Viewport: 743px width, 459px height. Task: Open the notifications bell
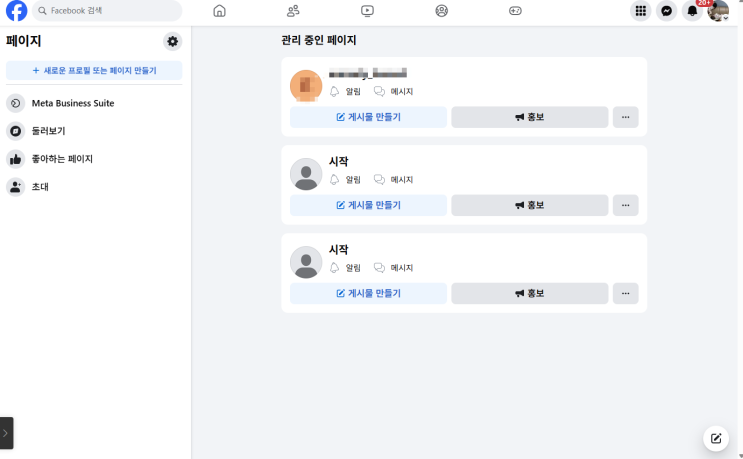pyautogui.click(x=692, y=11)
